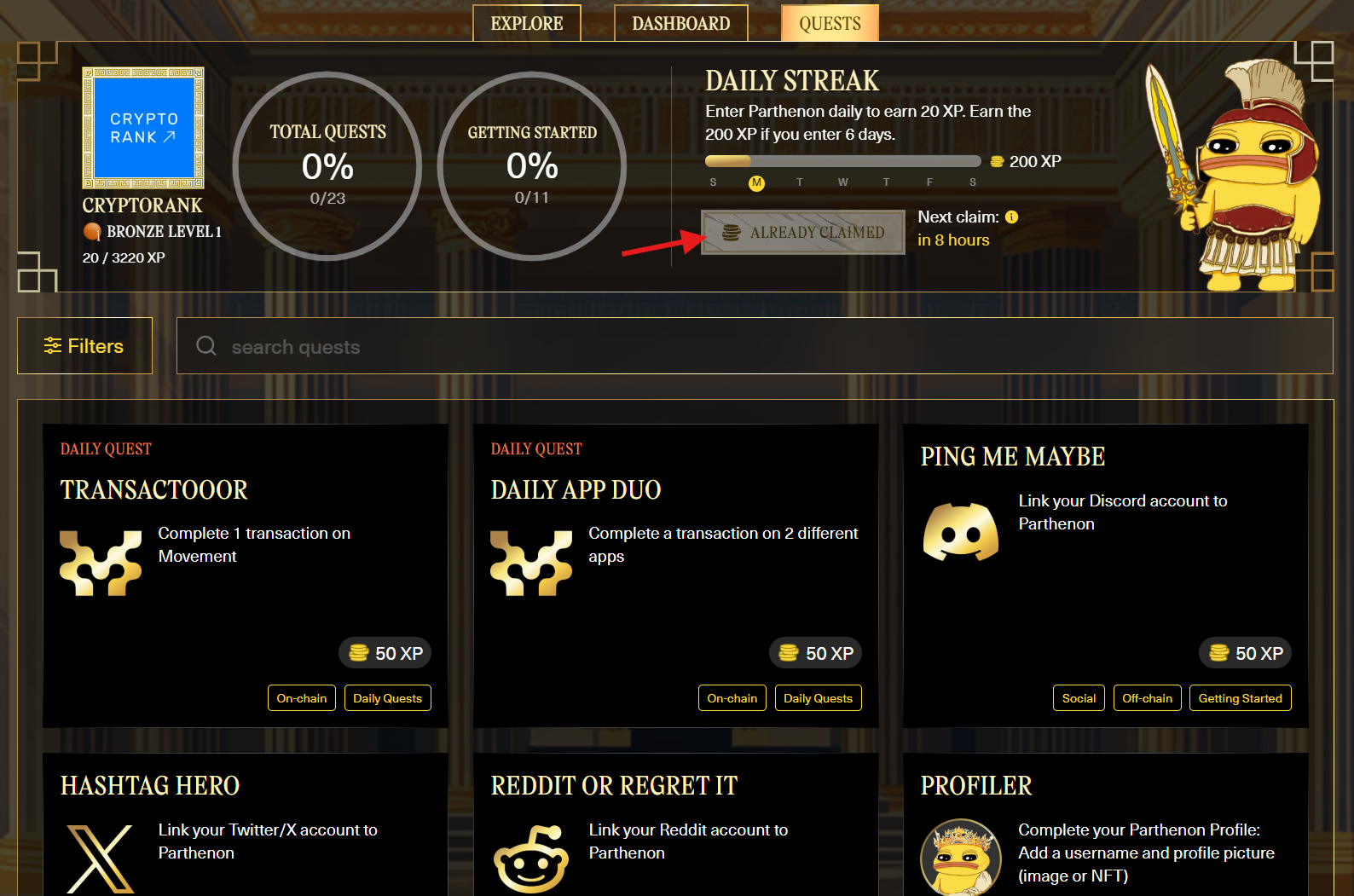Click the 50 XP badge on Ping Me Maybe
1354x896 pixels.
click(x=1246, y=653)
